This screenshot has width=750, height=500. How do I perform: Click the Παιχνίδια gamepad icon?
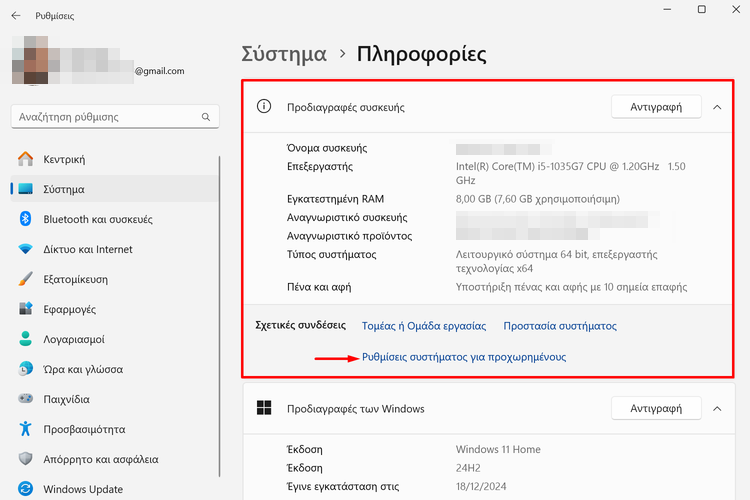(x=25, y=399)
